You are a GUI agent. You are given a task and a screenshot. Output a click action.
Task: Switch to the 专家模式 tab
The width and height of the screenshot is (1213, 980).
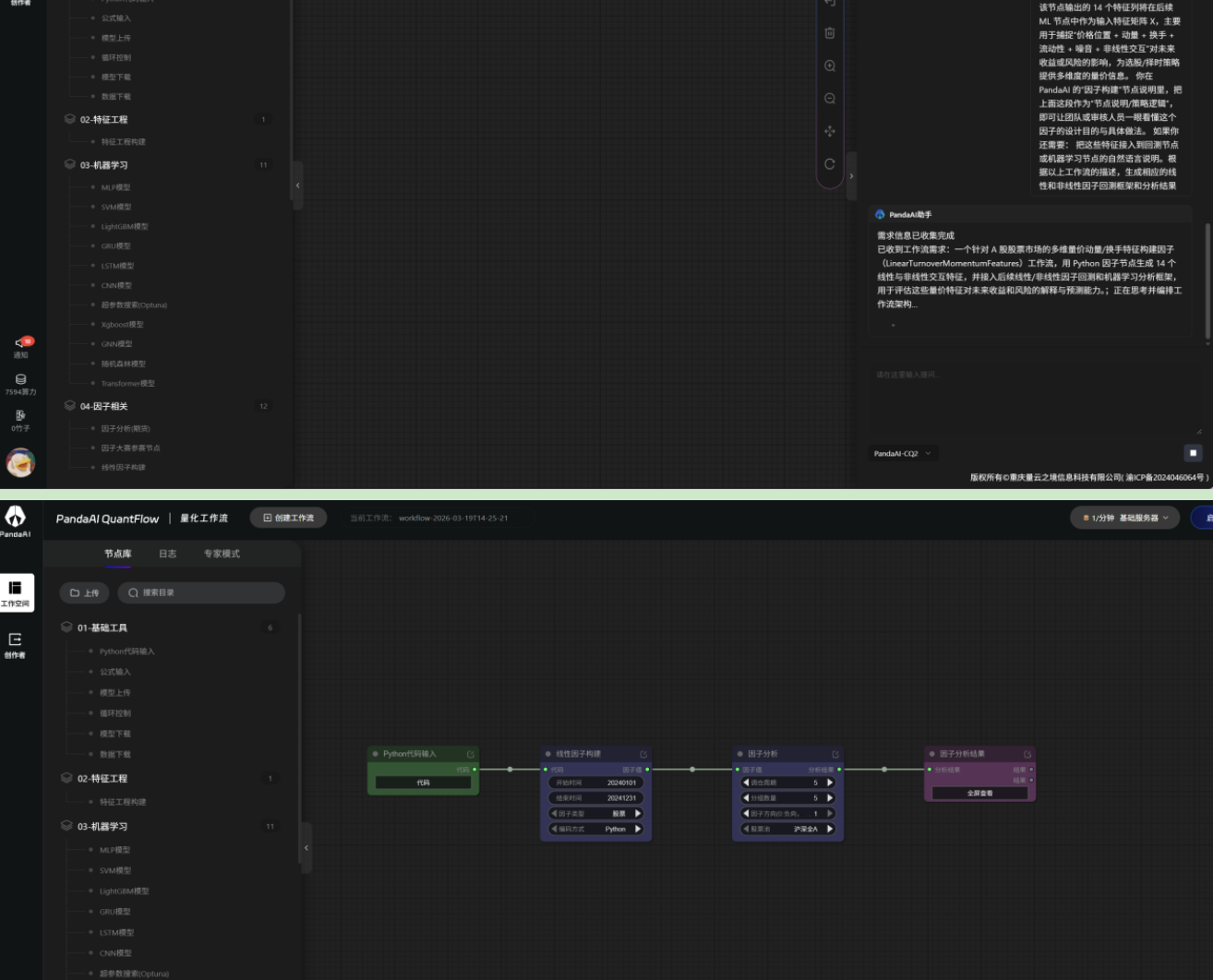coord(222,554)
